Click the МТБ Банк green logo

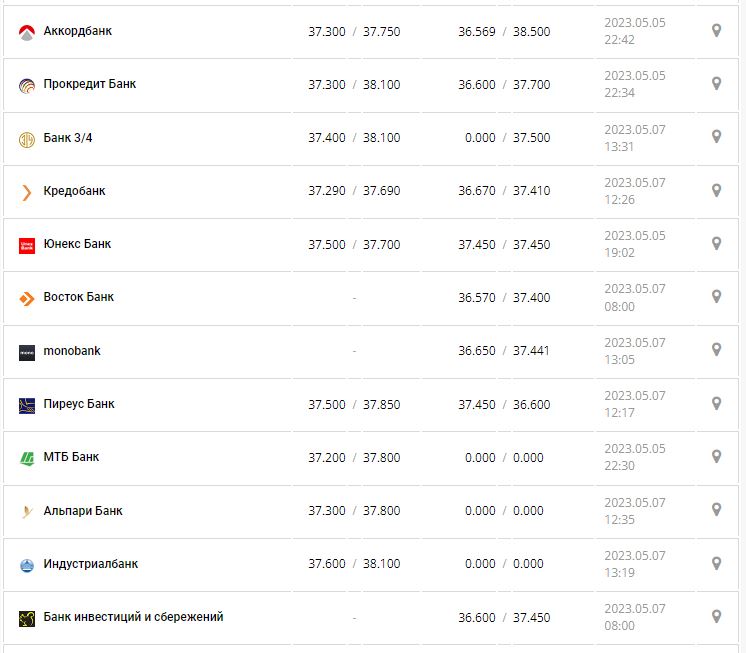tap(27, 458)
